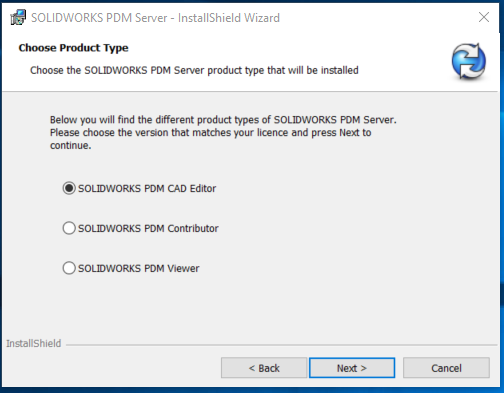Viewport: 504px width, 393px height.
Task: Click the 'SOLIDWORKS PDM CAD Editor' label text
Action: pos(147,189)
